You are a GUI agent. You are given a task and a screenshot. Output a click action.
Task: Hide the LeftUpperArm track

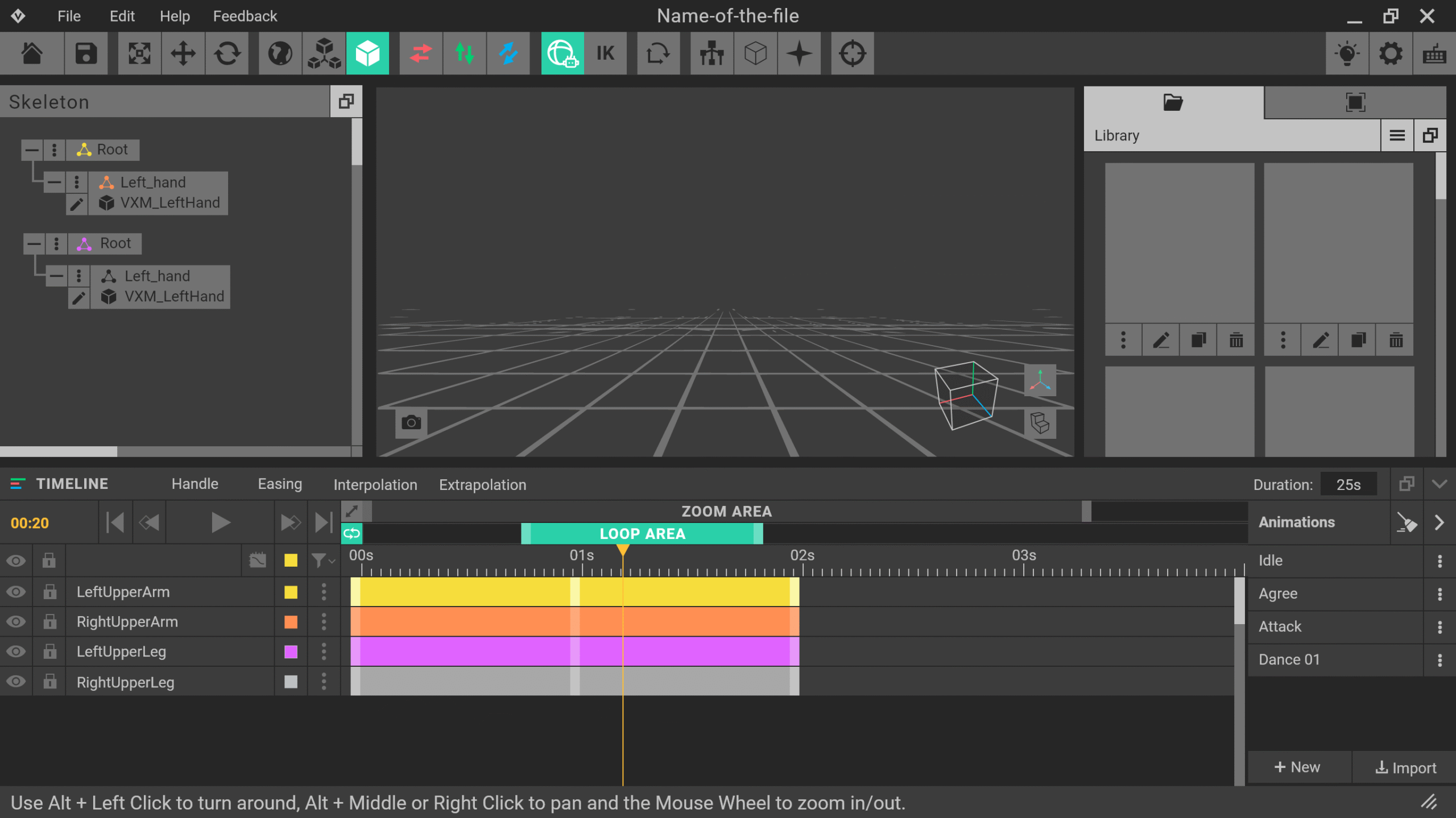[16, 592]
